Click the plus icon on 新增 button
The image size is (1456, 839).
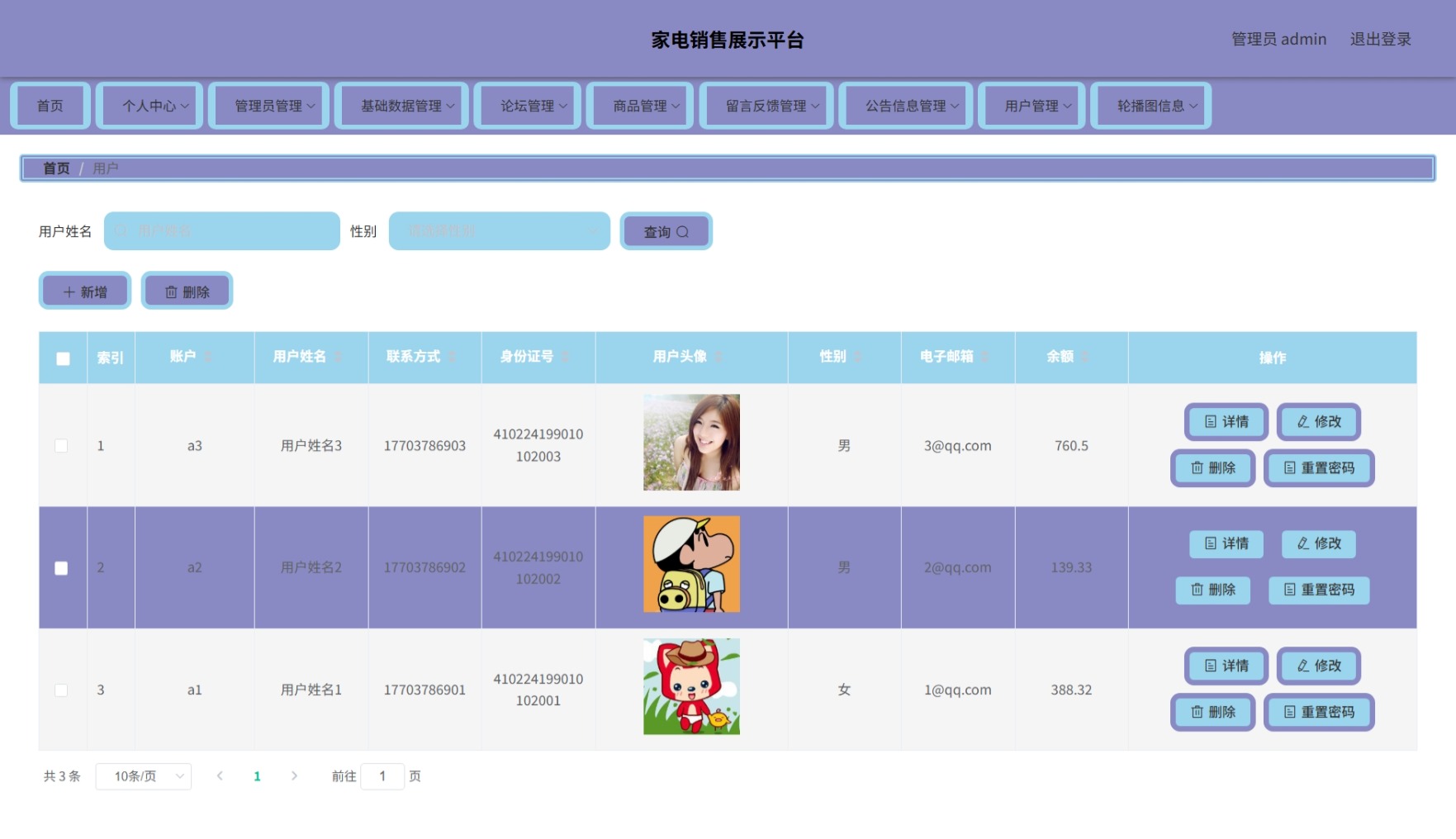[69, 292]
